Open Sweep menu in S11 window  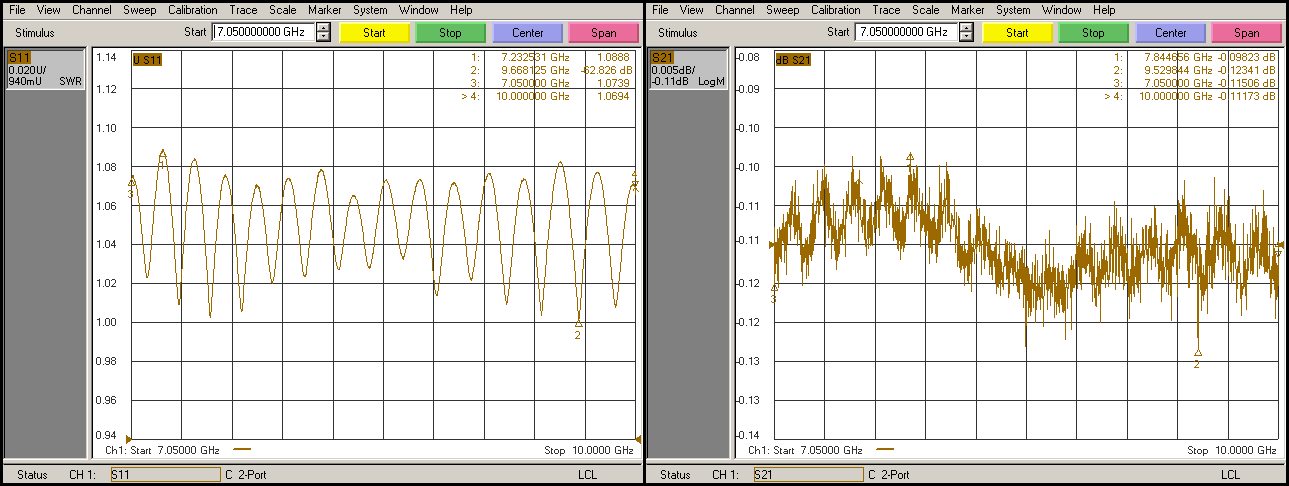point(139,10)
